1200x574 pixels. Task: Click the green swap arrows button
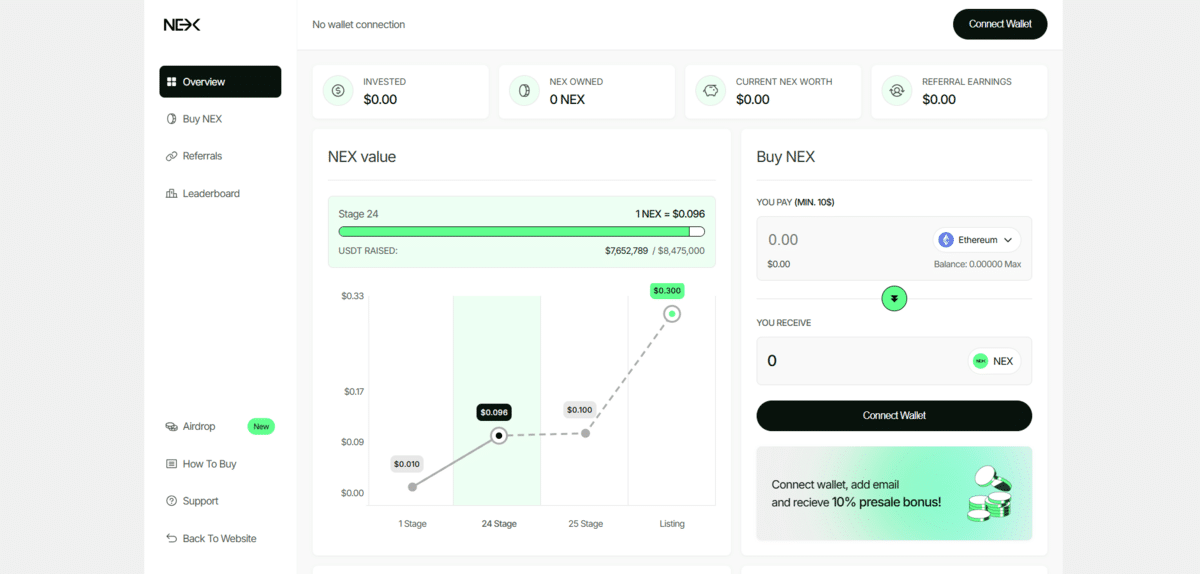tap(894, 298)
